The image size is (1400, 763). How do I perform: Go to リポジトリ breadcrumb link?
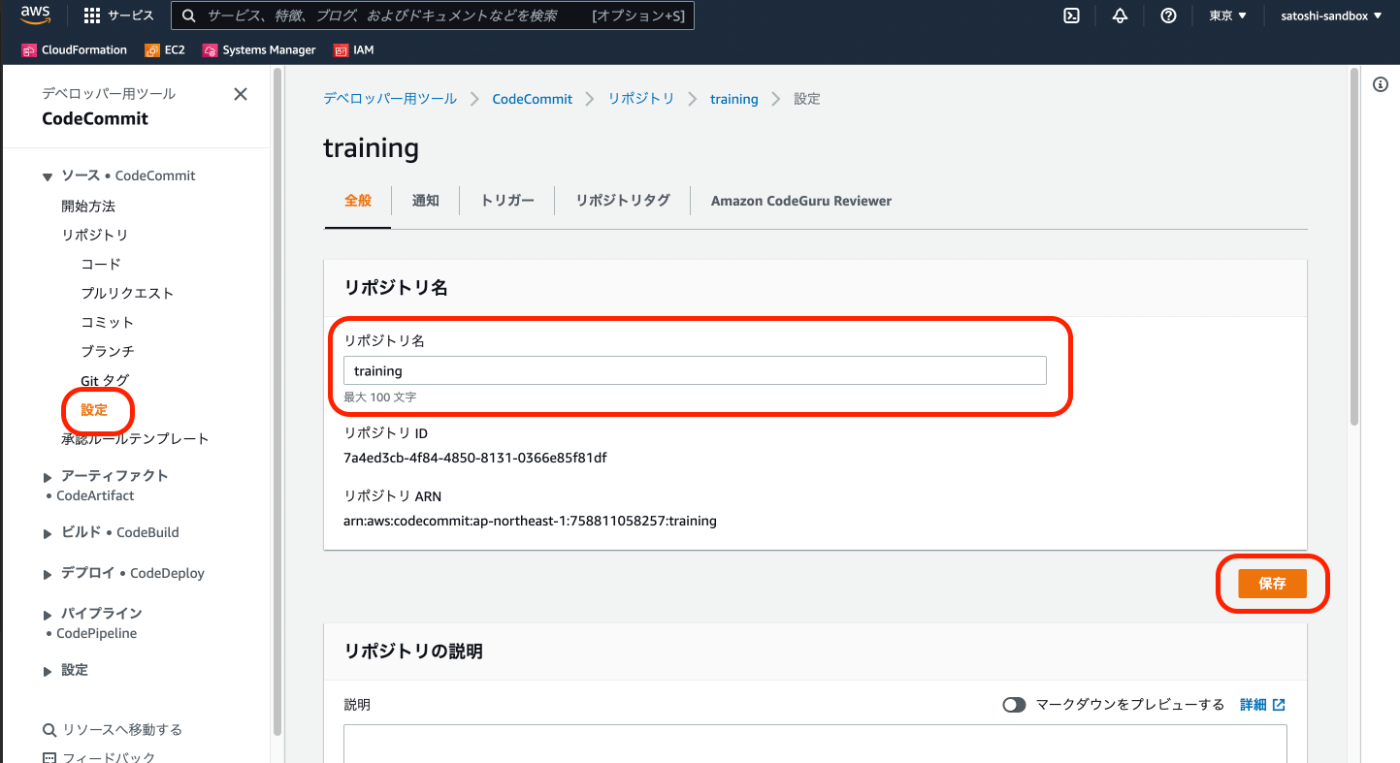pos(641,99)
